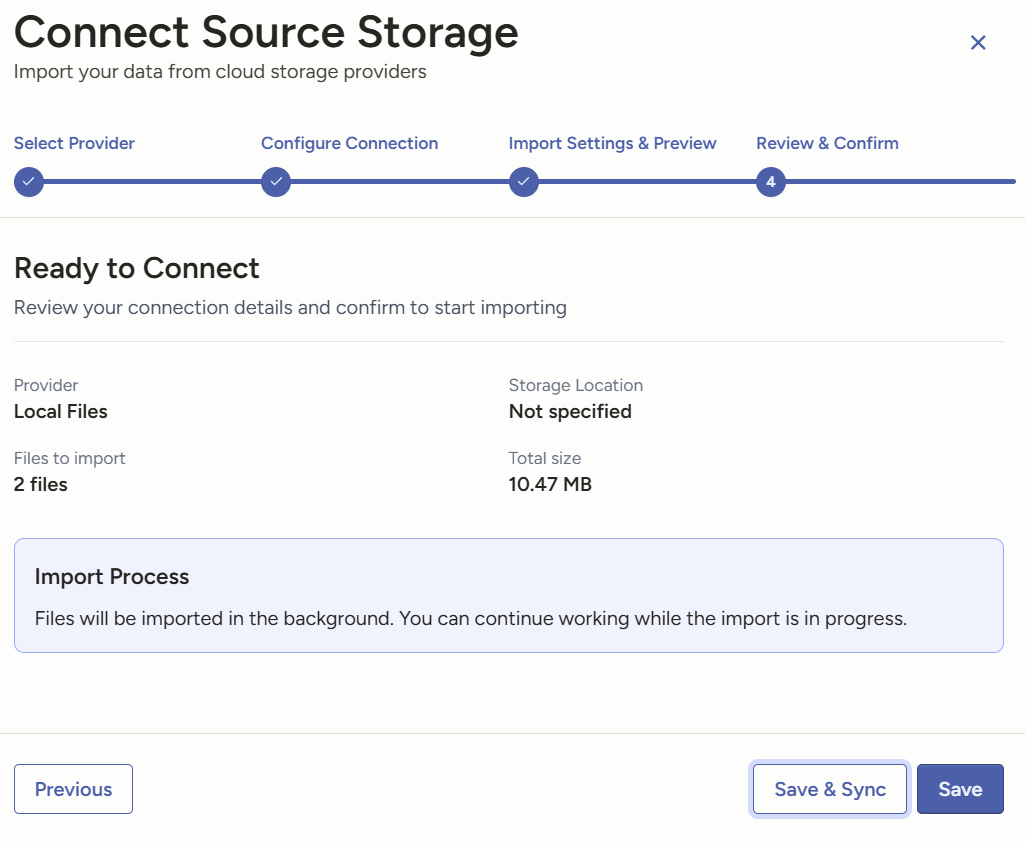Click the stepper progress line after step 4
Viewport: 1025px width, 843px height.
[900, 182]
